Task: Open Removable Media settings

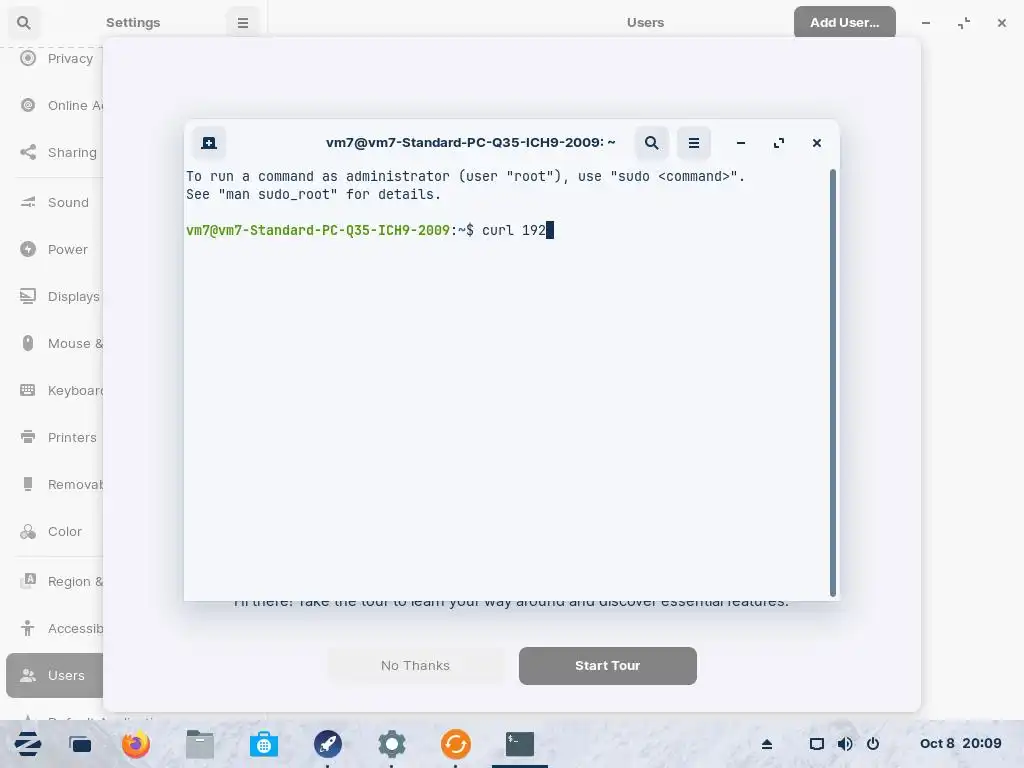Action: click(55, 485)
